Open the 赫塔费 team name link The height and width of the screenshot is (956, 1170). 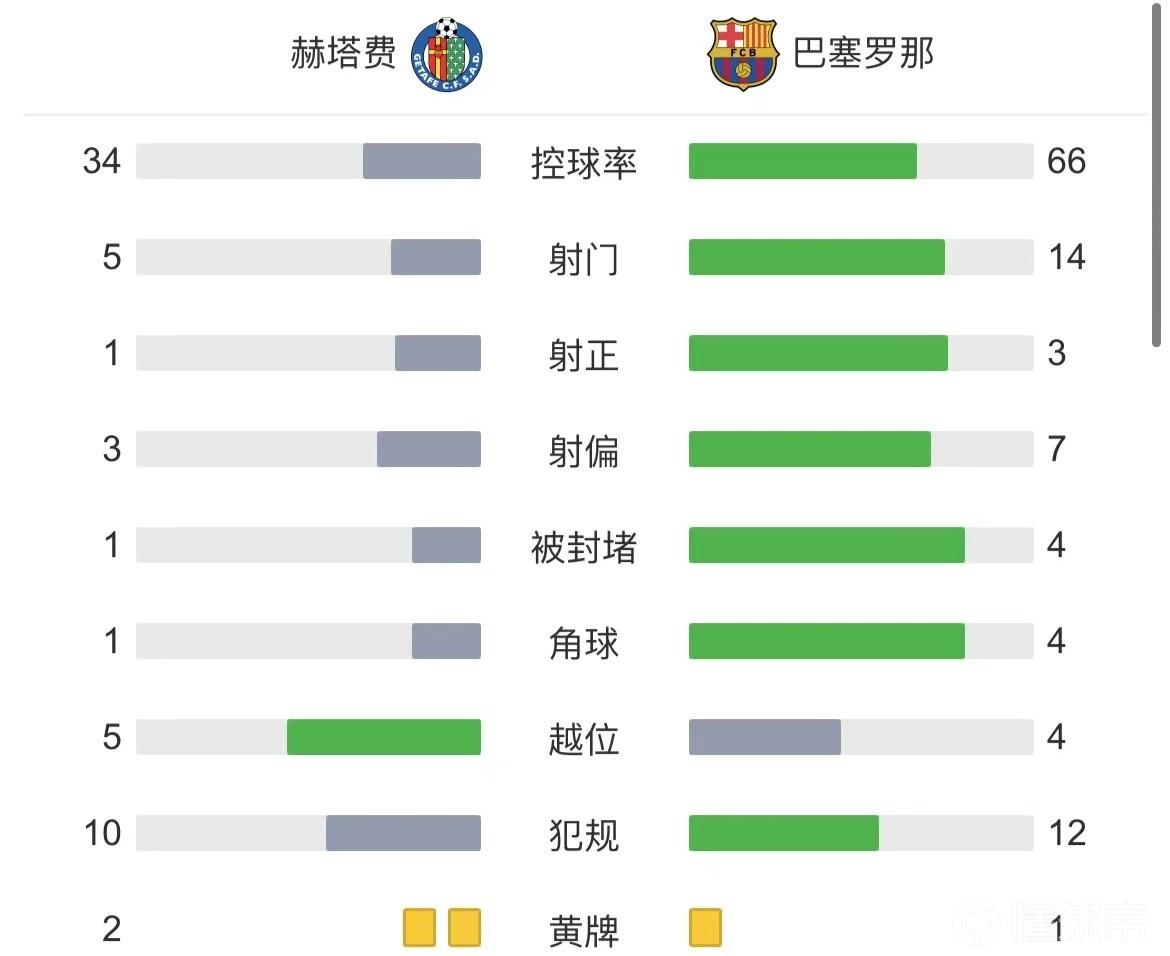click(x=343, y=52)
